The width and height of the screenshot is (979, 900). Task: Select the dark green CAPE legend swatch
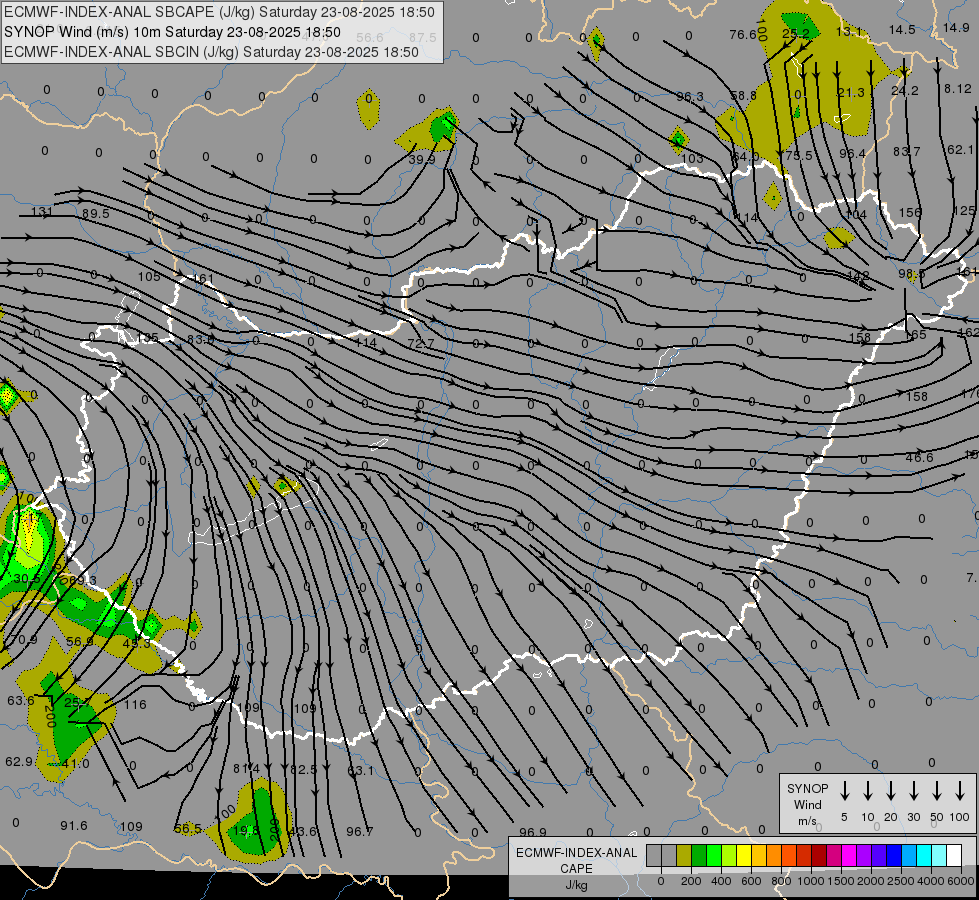point(699,856)
